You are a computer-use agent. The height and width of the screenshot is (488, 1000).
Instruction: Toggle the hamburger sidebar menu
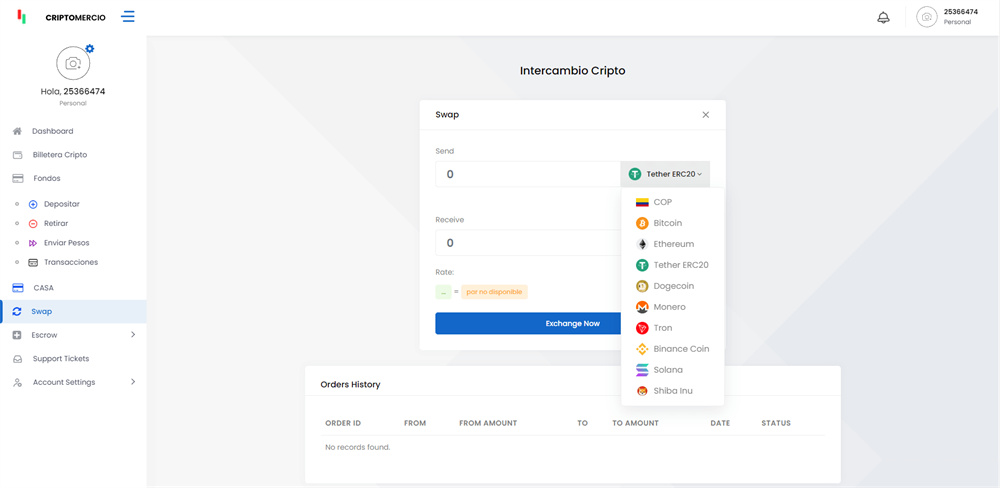pos(128,17)
